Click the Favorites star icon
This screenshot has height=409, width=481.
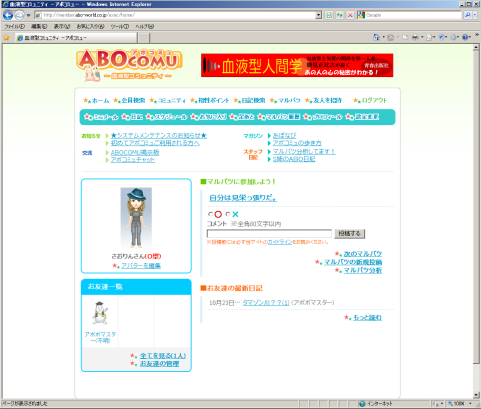(x=6, y=38)
